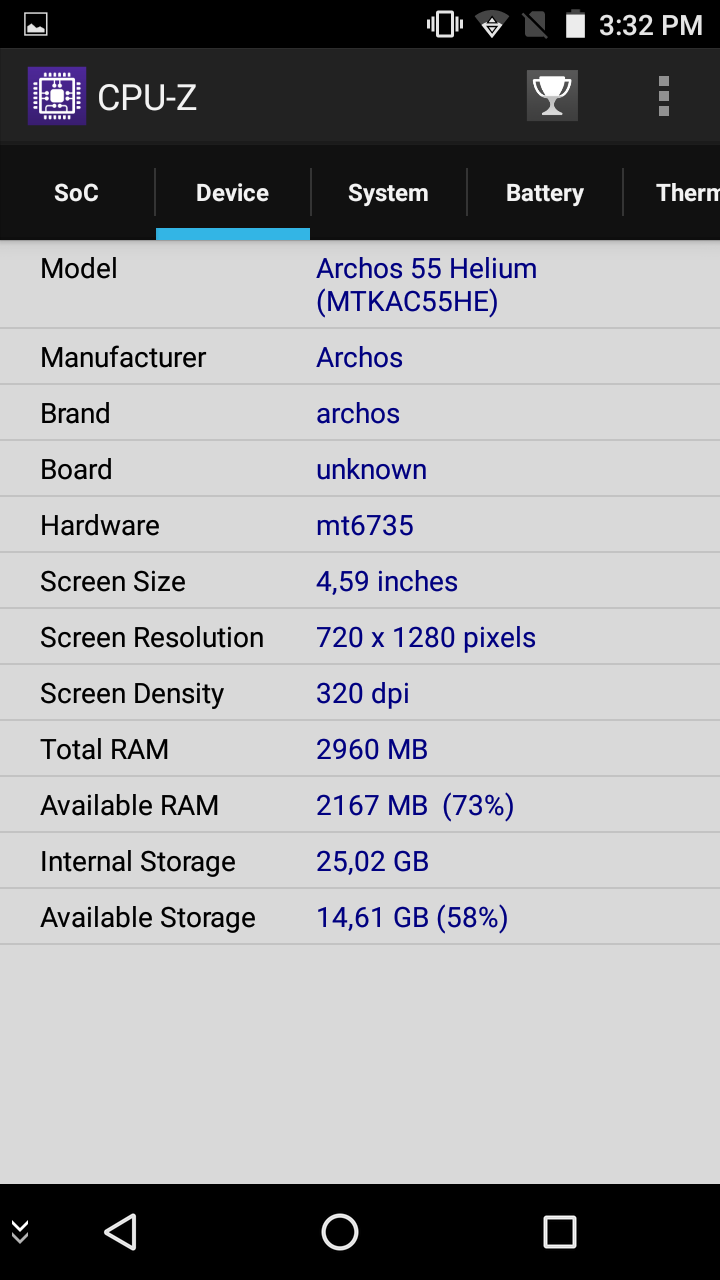Tap the Available Storage 14,61 GB row
720x1280 pixels.
tap(360, 917)
